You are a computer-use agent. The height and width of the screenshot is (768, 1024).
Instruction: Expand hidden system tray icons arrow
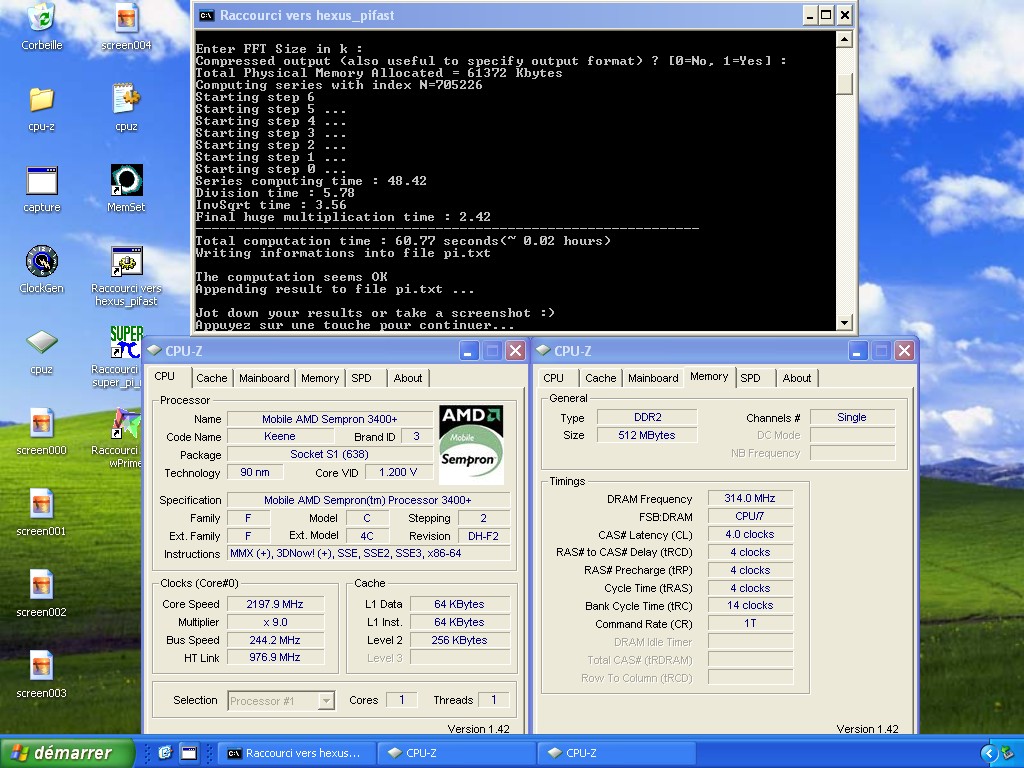click(989, 753)
